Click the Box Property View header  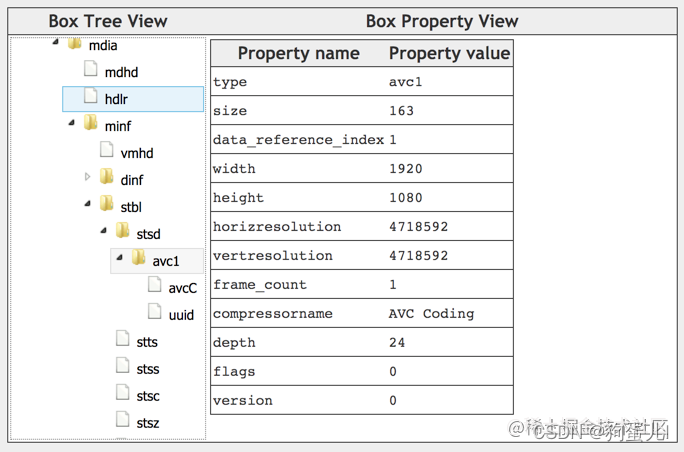[x=442, y=21]
